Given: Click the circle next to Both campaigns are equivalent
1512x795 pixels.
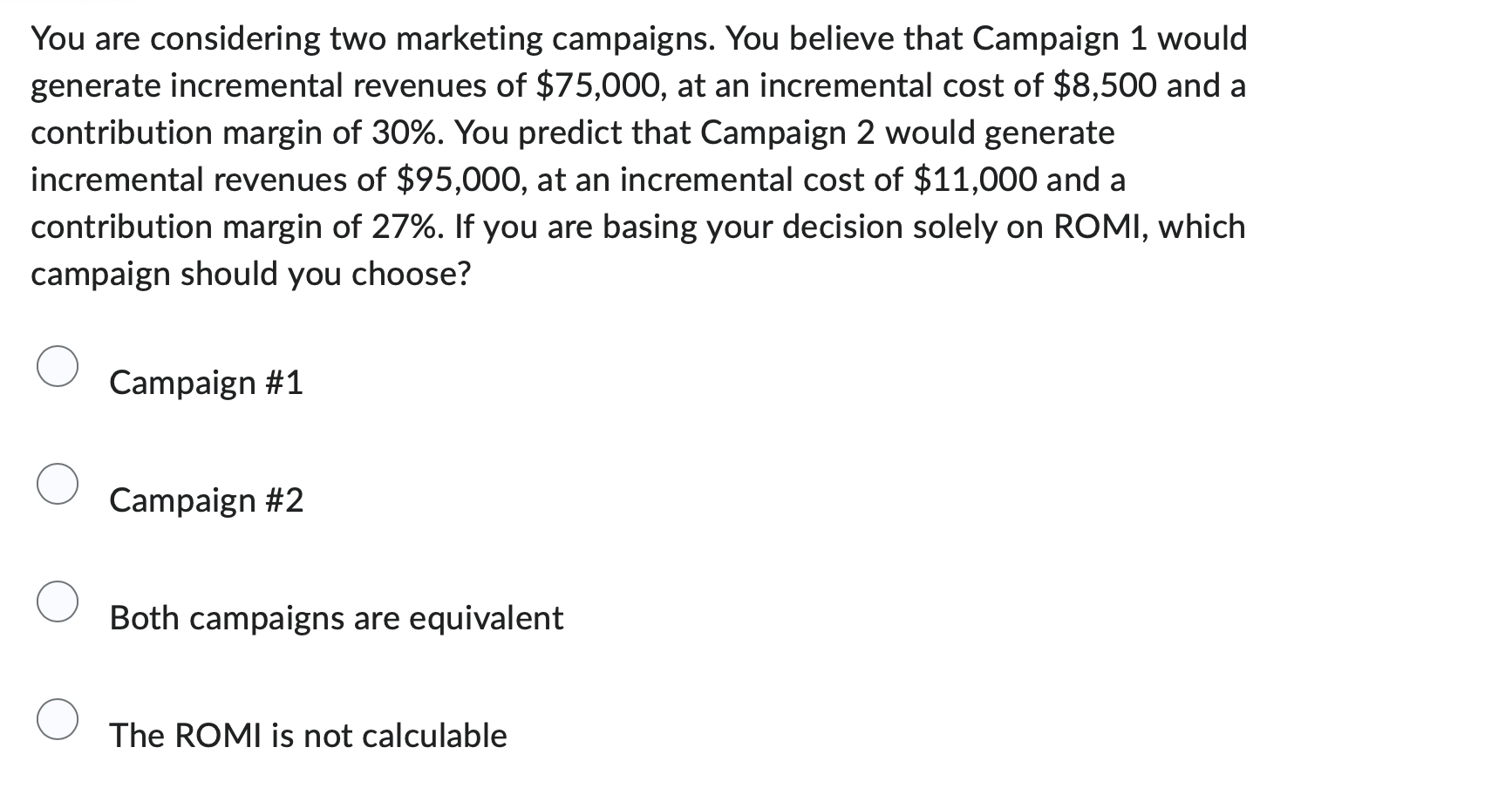Looking at the screenshot, I should tap(58, 603).
